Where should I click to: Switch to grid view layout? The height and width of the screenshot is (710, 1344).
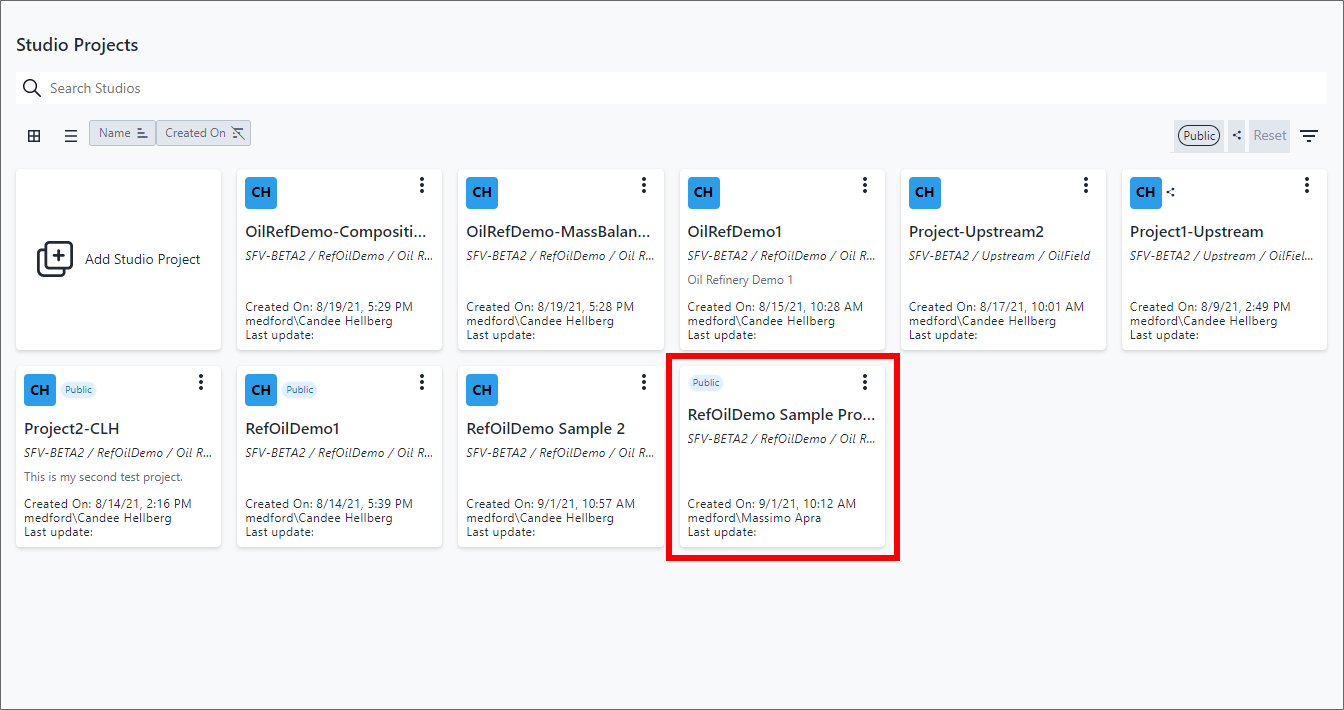pos(34,136)
